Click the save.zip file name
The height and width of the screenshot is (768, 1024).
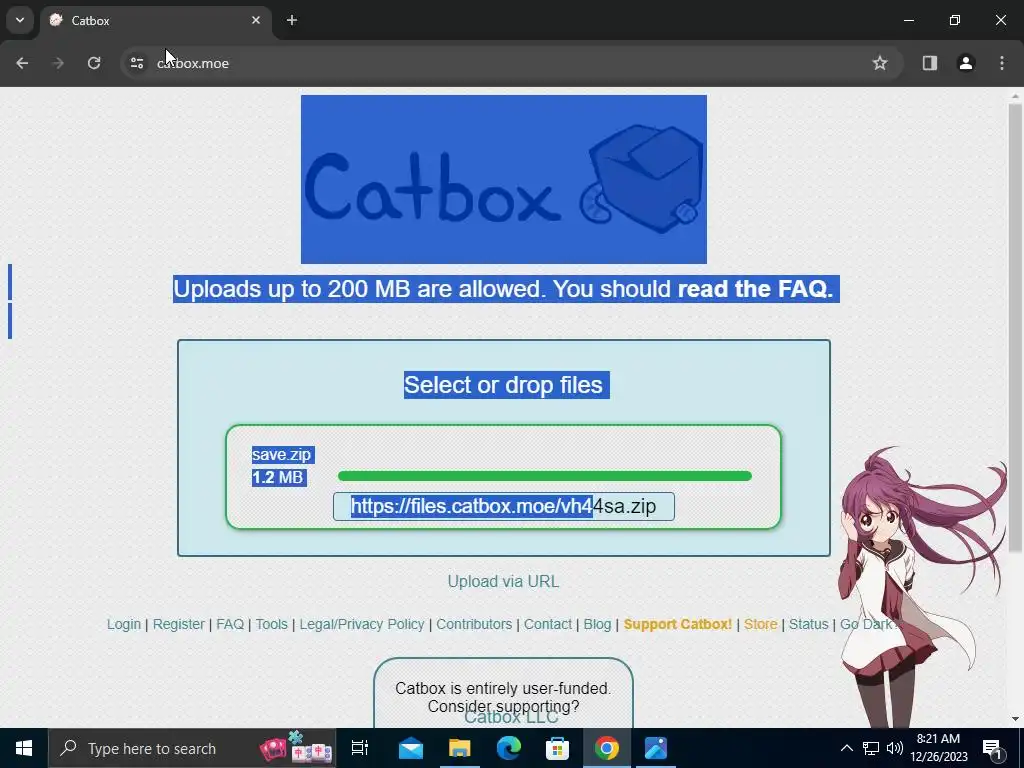tap(281, 455)
